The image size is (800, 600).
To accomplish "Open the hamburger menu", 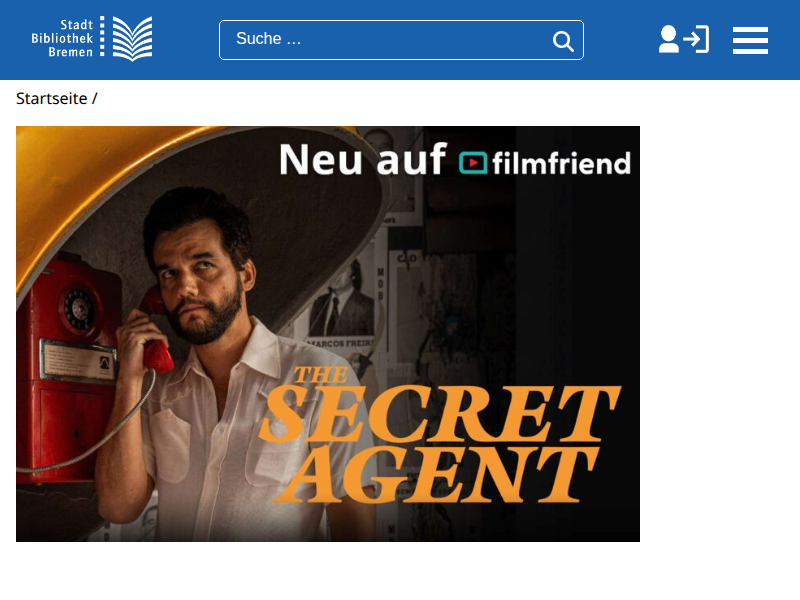I will (x=750, y=40).
